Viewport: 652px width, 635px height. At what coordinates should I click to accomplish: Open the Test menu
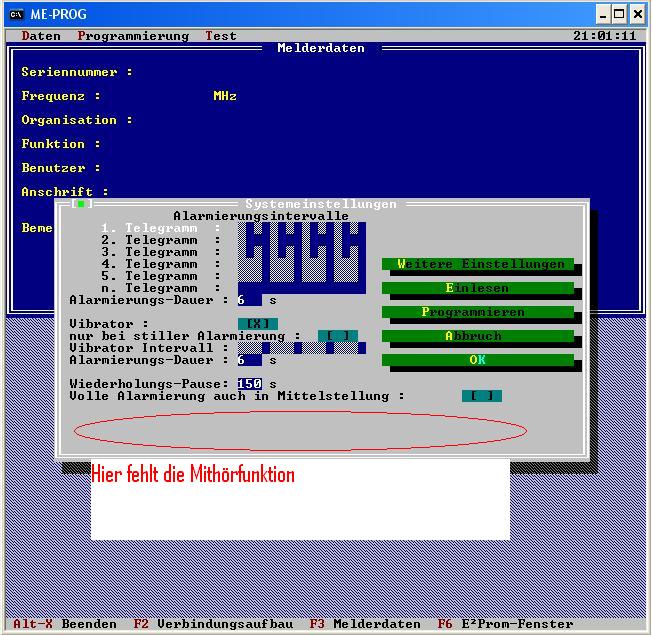pyautogui.click(x=221, y=36)
